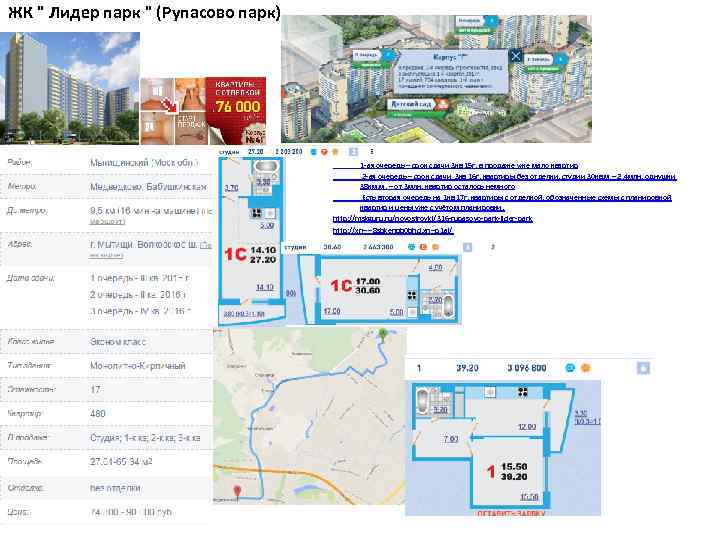
Task: Select the Детский сад label on site plan
Action: point(411,104)
